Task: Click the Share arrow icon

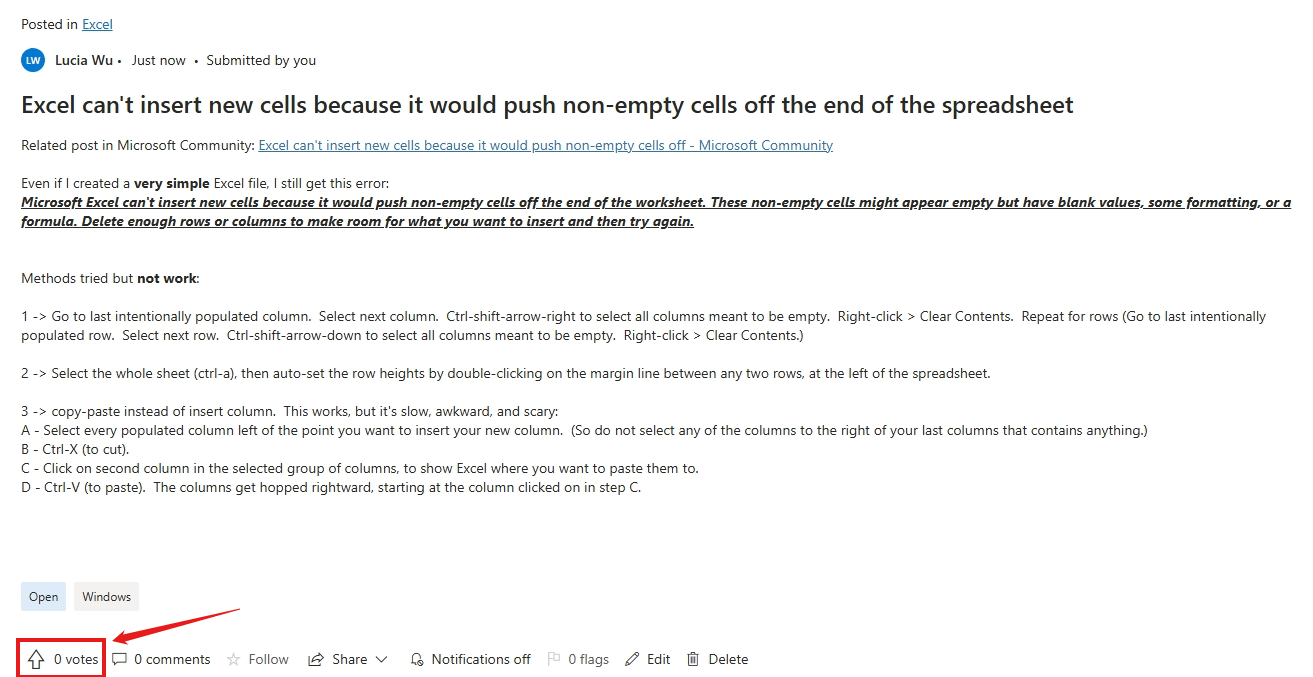Action: [x=316, y=659]
